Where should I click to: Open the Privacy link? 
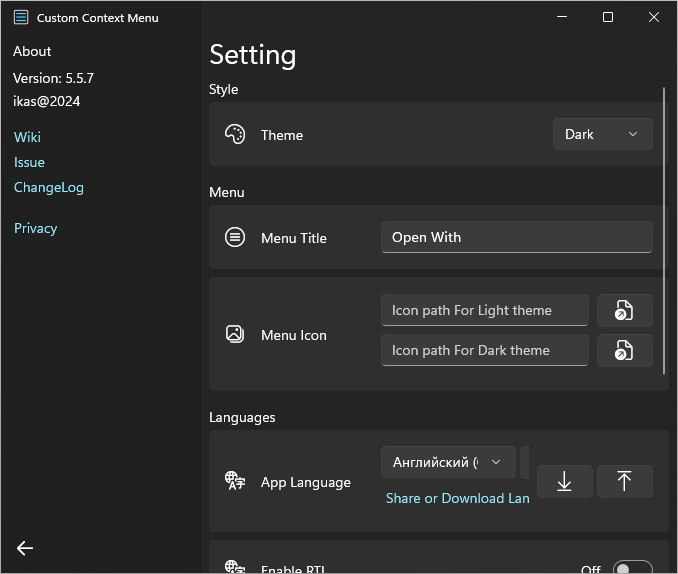(x=36, y=228)
